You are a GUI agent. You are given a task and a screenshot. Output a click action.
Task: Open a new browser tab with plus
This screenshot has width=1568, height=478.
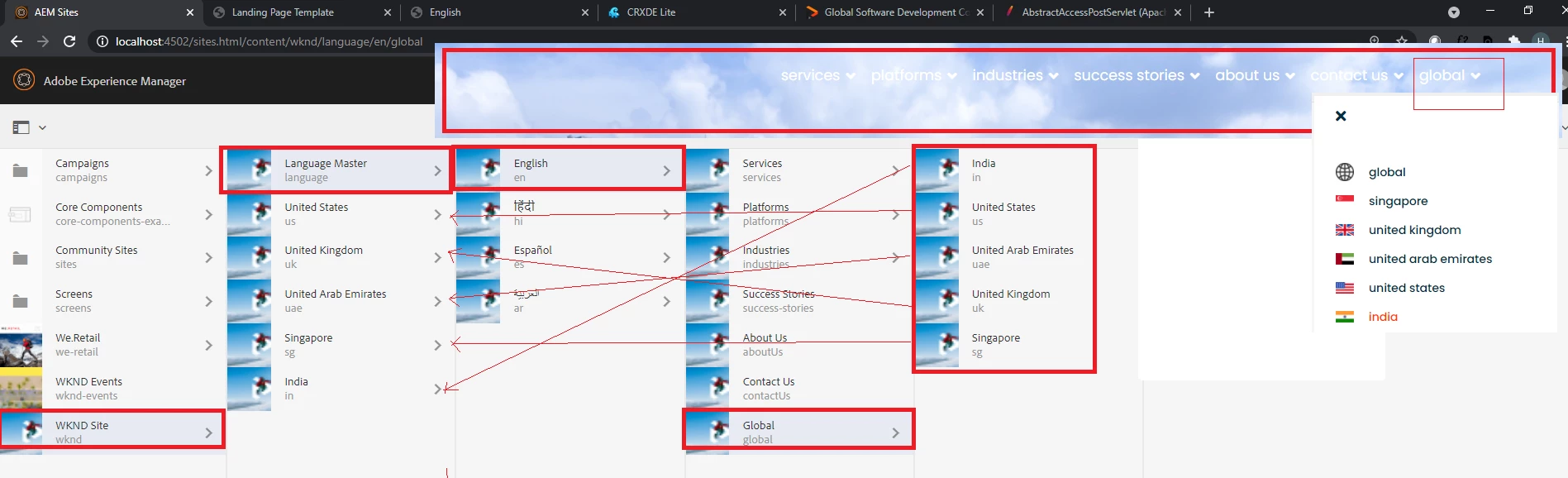click(x=1209, y=12)
